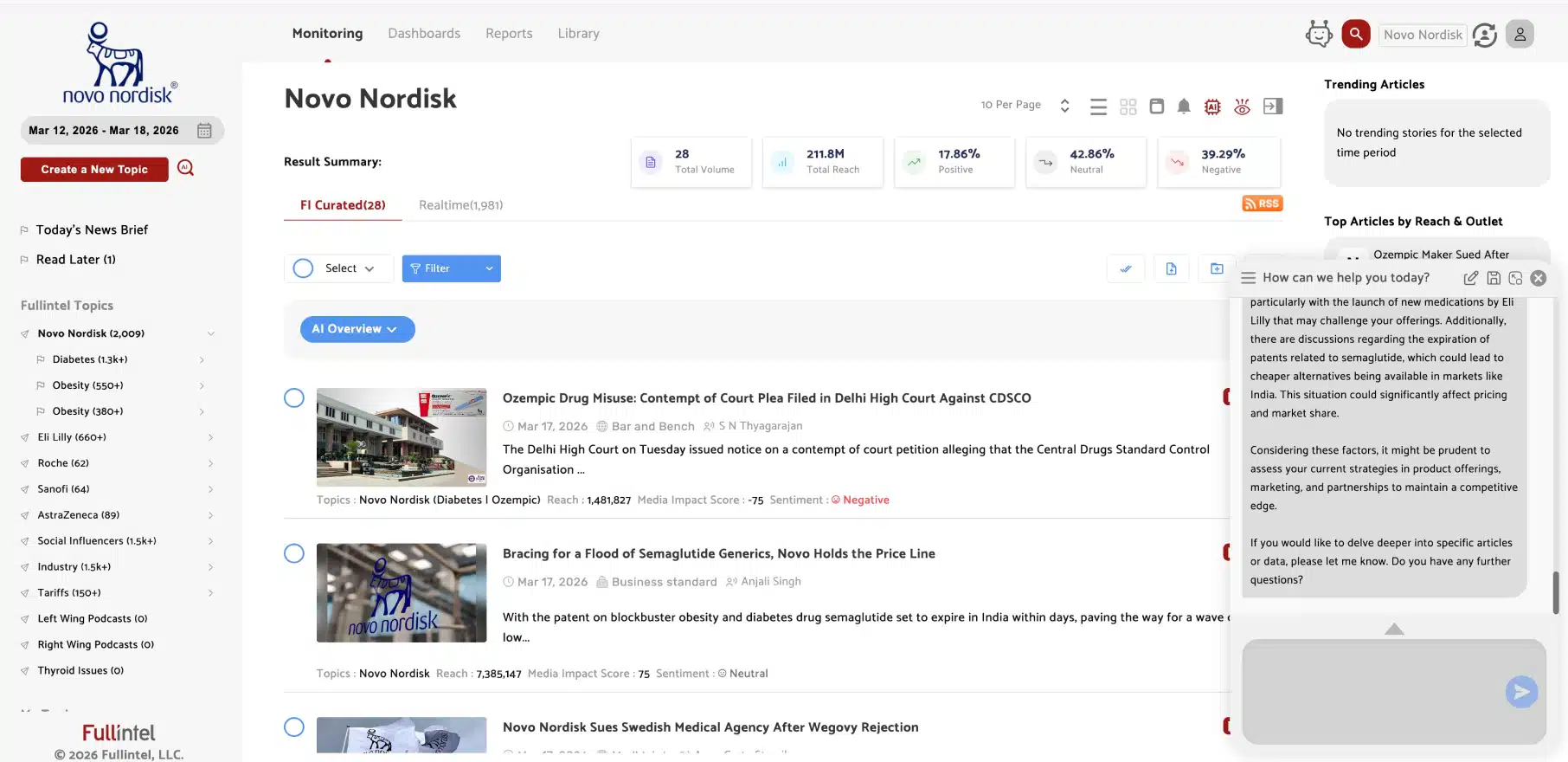Open the date range calendar icon
This screenshot has width=1568, height=762.
[204, 131]
